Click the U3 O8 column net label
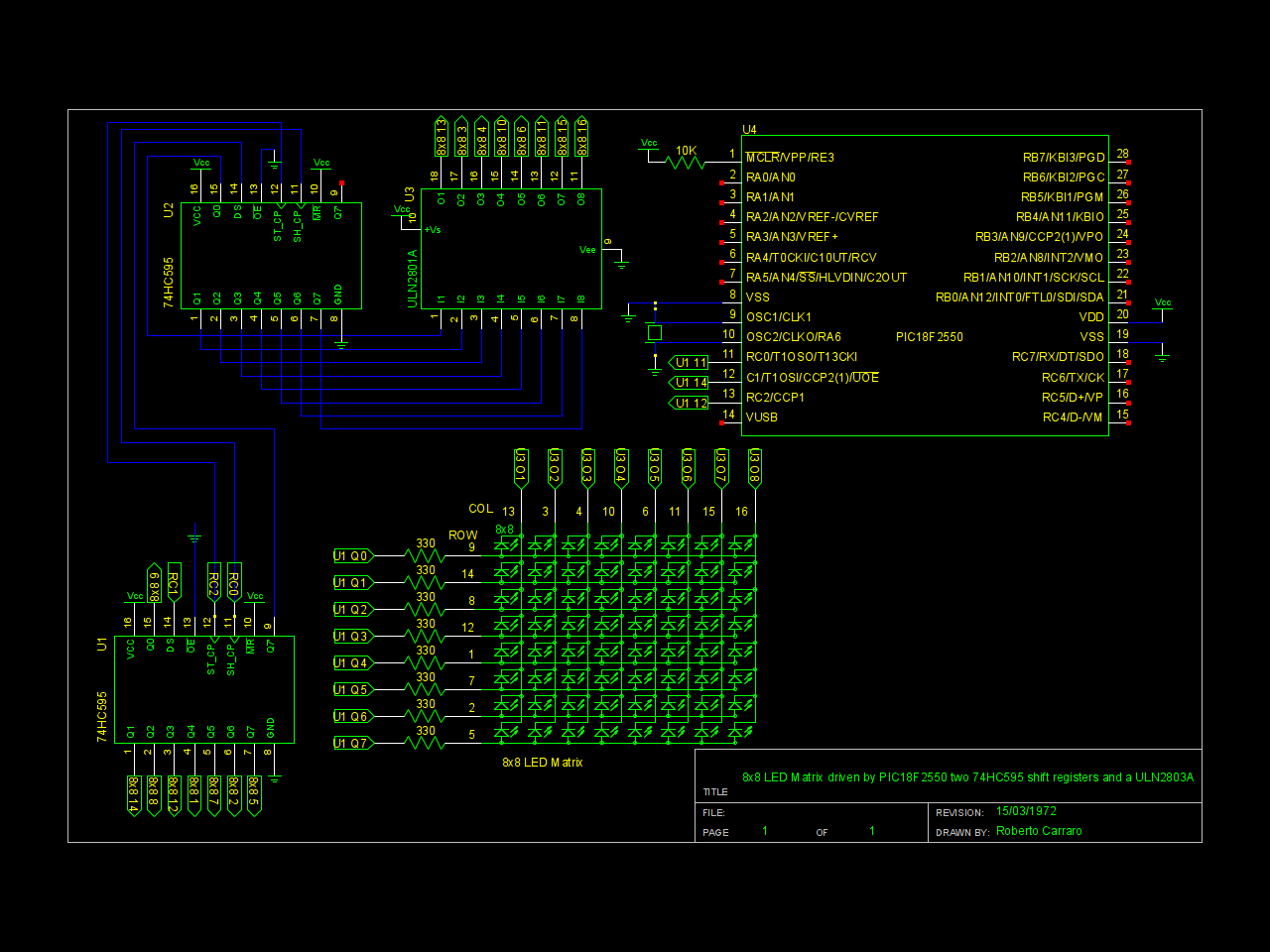 point(755,467)
